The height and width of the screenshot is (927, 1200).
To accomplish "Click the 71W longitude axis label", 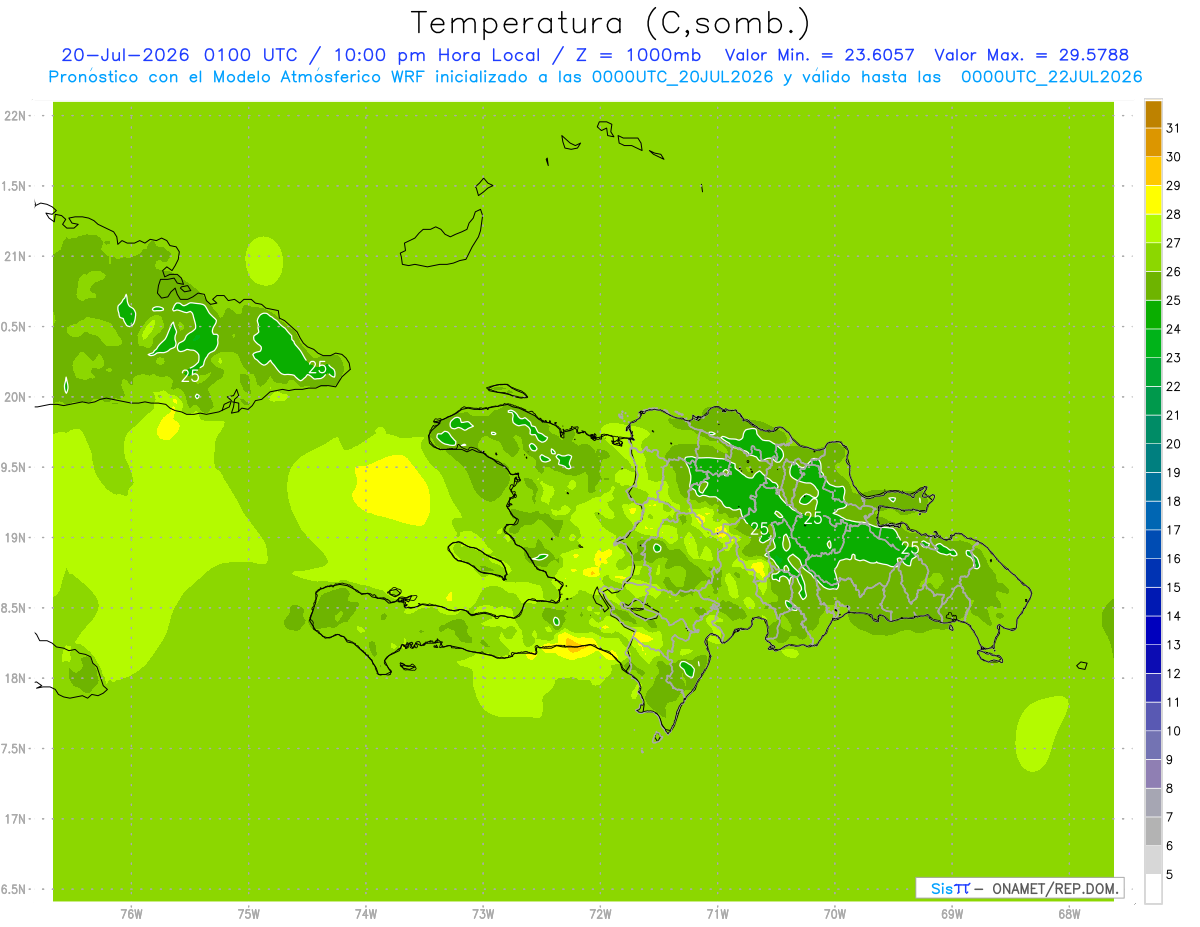I will pyautogui.click(x=717, y=914).
